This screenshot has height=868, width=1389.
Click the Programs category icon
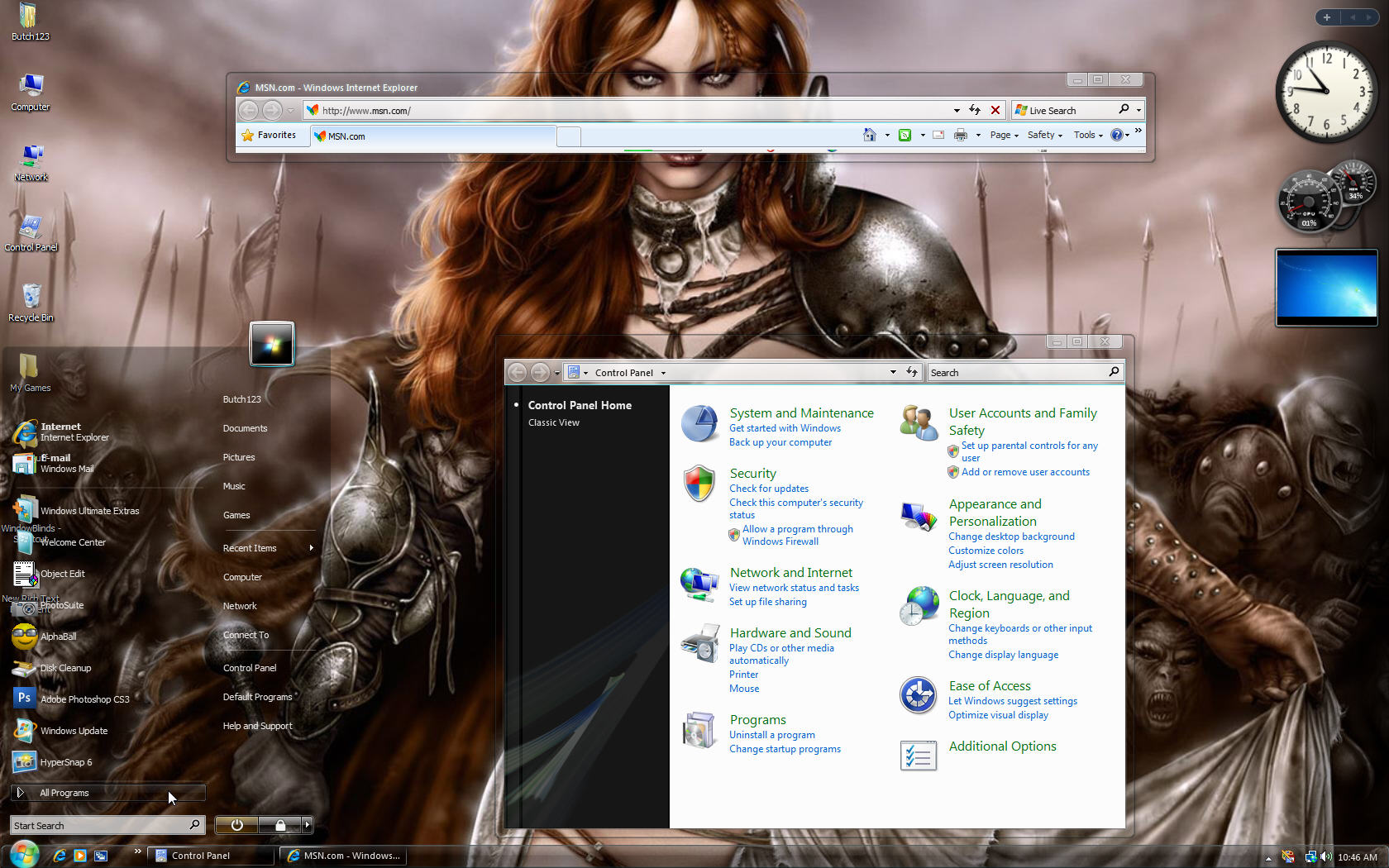coord(699,730)
